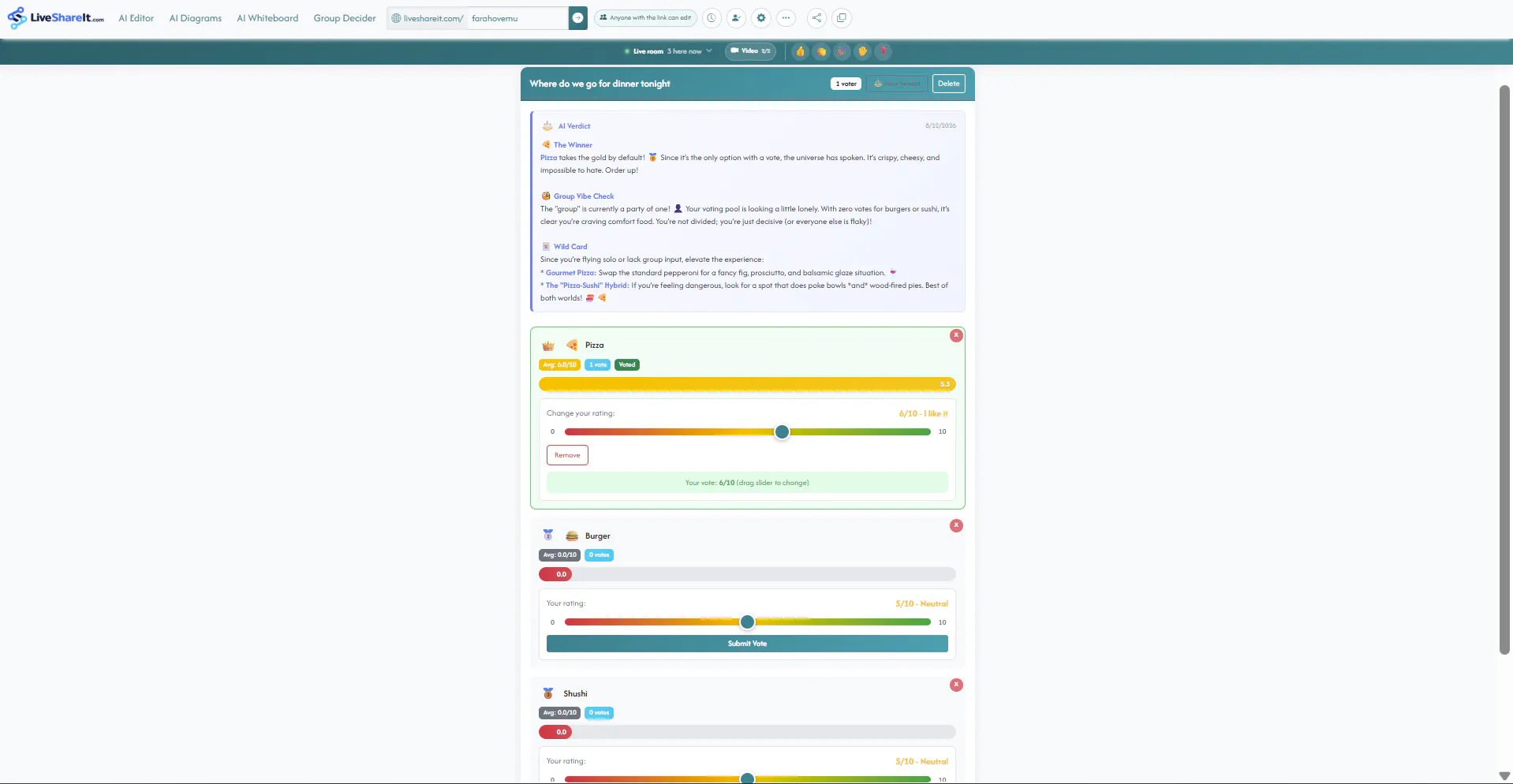The height and width of the screenshot is (784, 1513).
Task: Click the 'Gourmet Pizza:' suggestion text
Action: pos(571,273)
